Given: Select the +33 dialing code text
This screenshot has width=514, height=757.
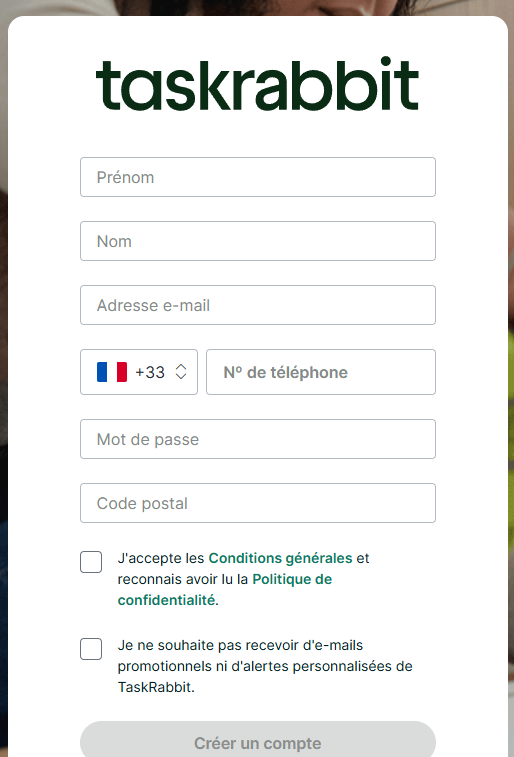Looking at the screenshot, I should (x=150, y=372).
